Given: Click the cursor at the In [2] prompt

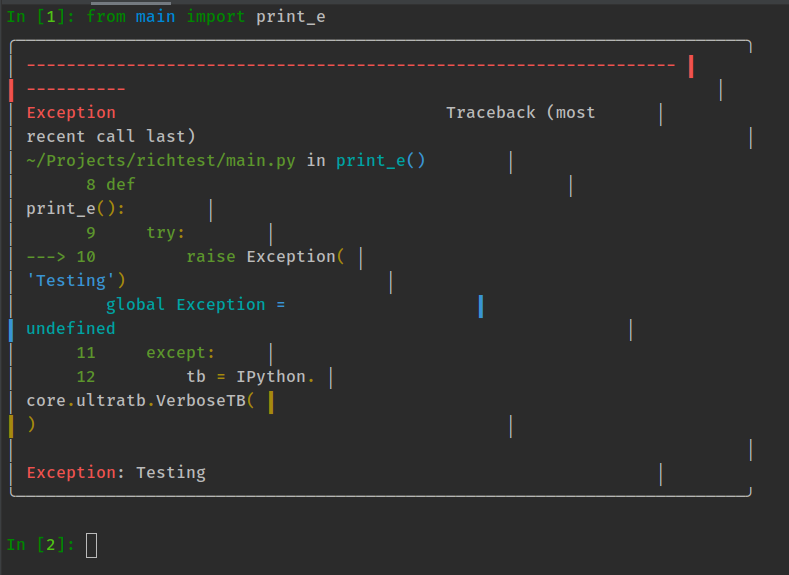Looking at the screenshot, I should pos(91,545).
